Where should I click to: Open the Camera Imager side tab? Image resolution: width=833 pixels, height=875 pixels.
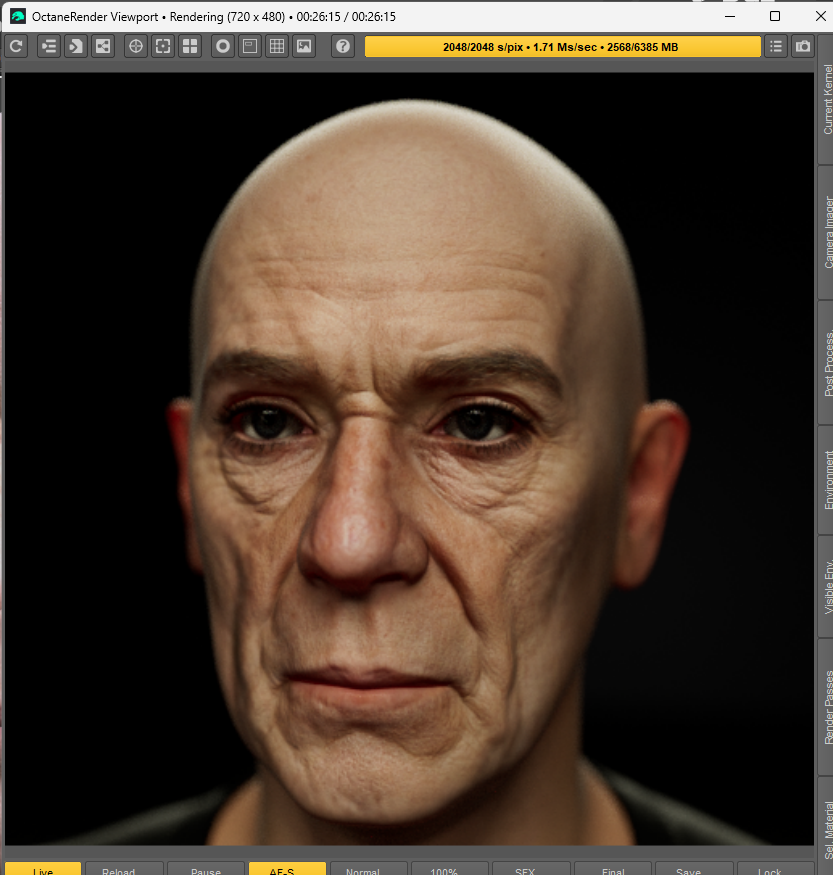(826, 233)
